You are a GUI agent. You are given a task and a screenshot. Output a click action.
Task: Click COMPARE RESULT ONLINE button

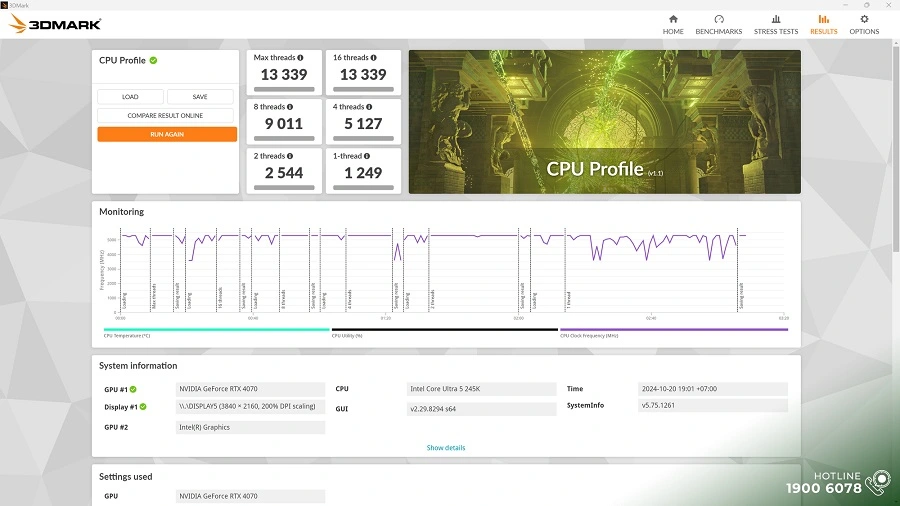click(165, 115)
